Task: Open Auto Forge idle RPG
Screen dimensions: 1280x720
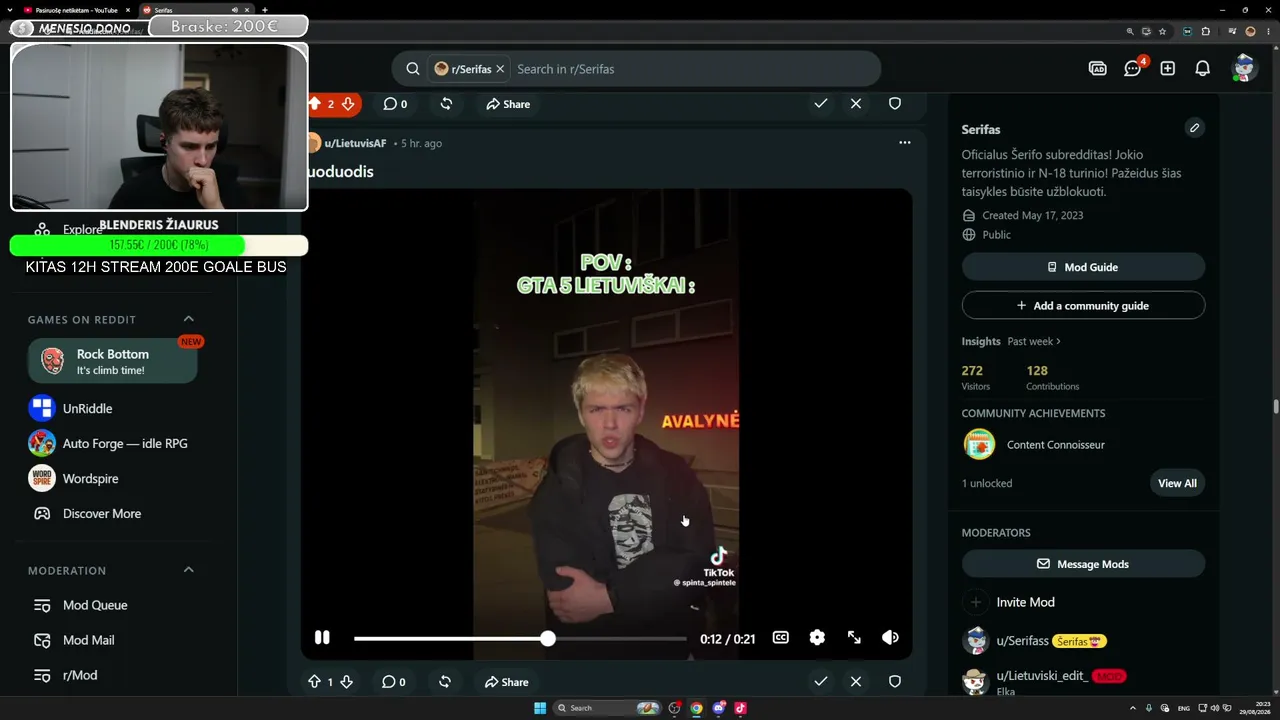Action: [x=125, y=443]
